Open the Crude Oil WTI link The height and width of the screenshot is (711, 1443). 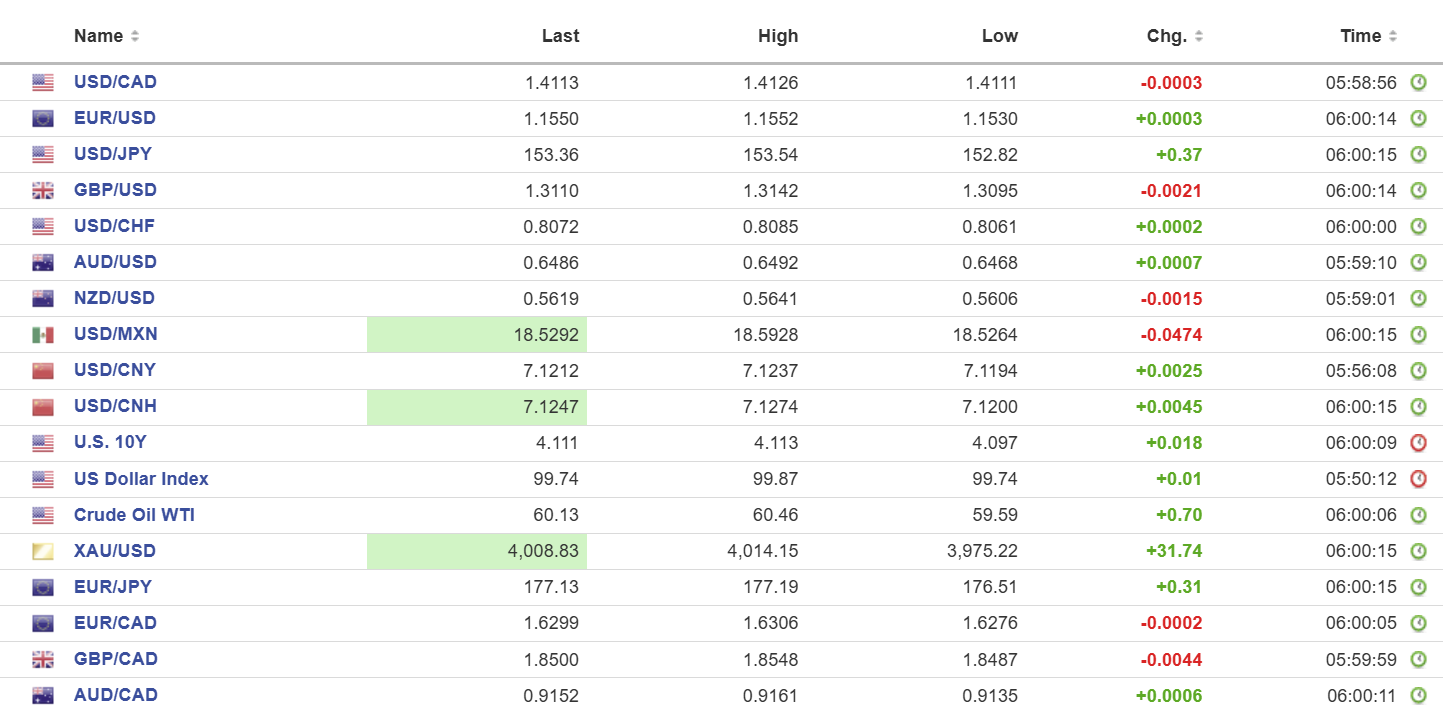tap(134, 515)
